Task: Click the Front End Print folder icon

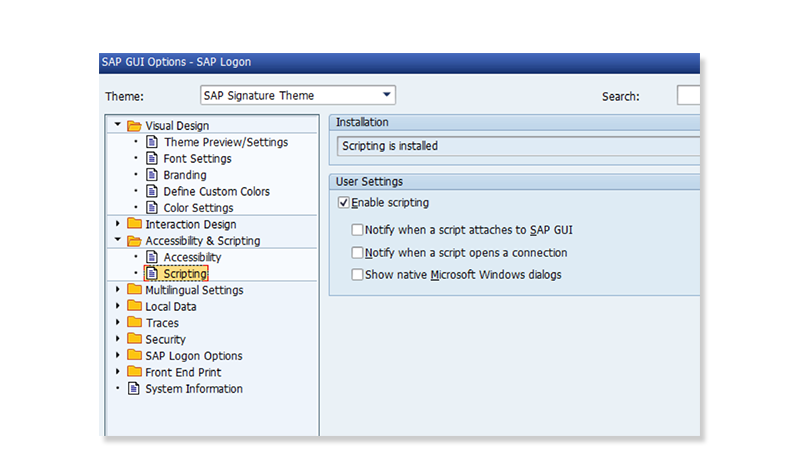Action: click(x=134, y=371)
